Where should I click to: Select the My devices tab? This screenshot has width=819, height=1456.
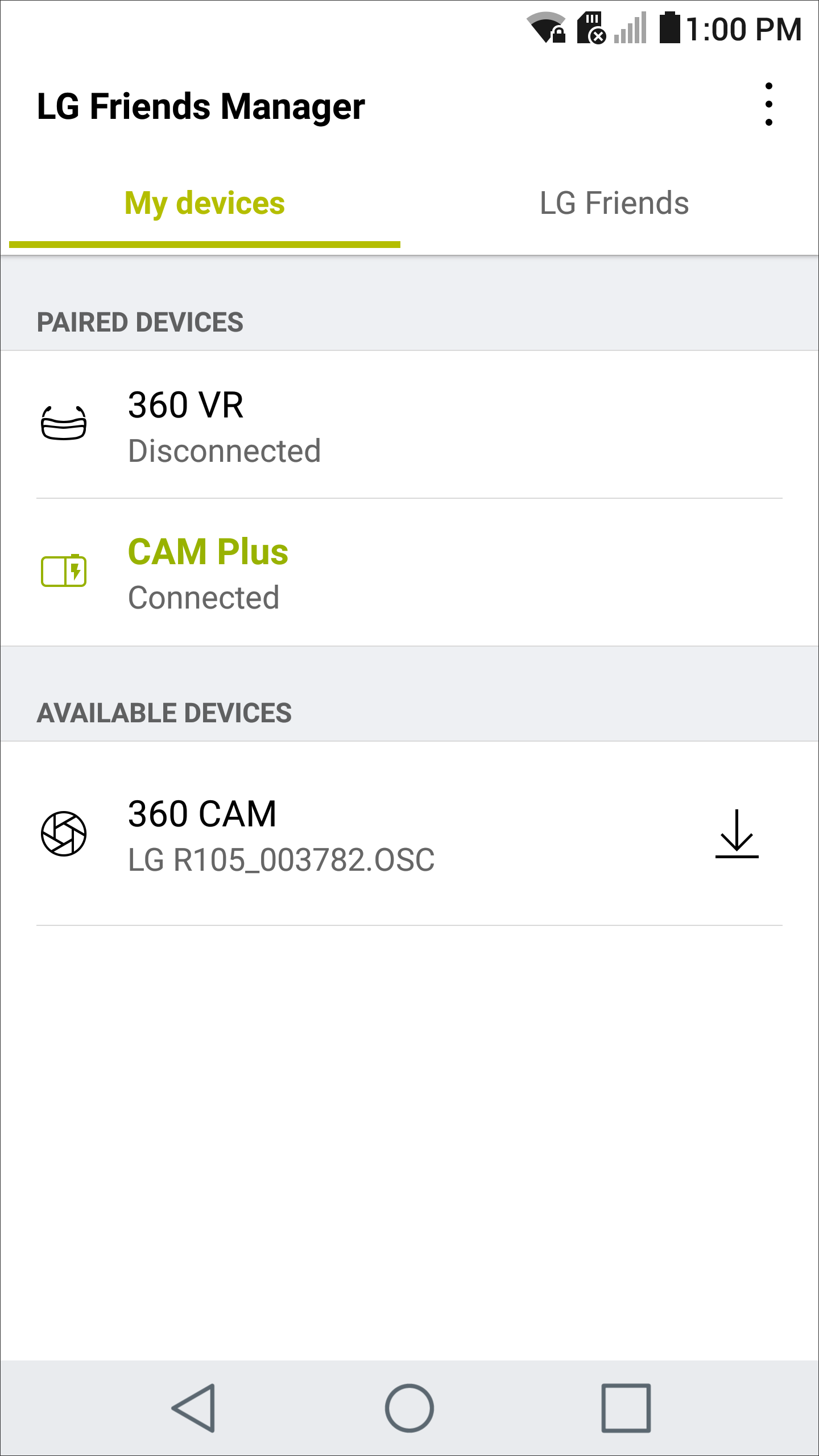[205, 204]
